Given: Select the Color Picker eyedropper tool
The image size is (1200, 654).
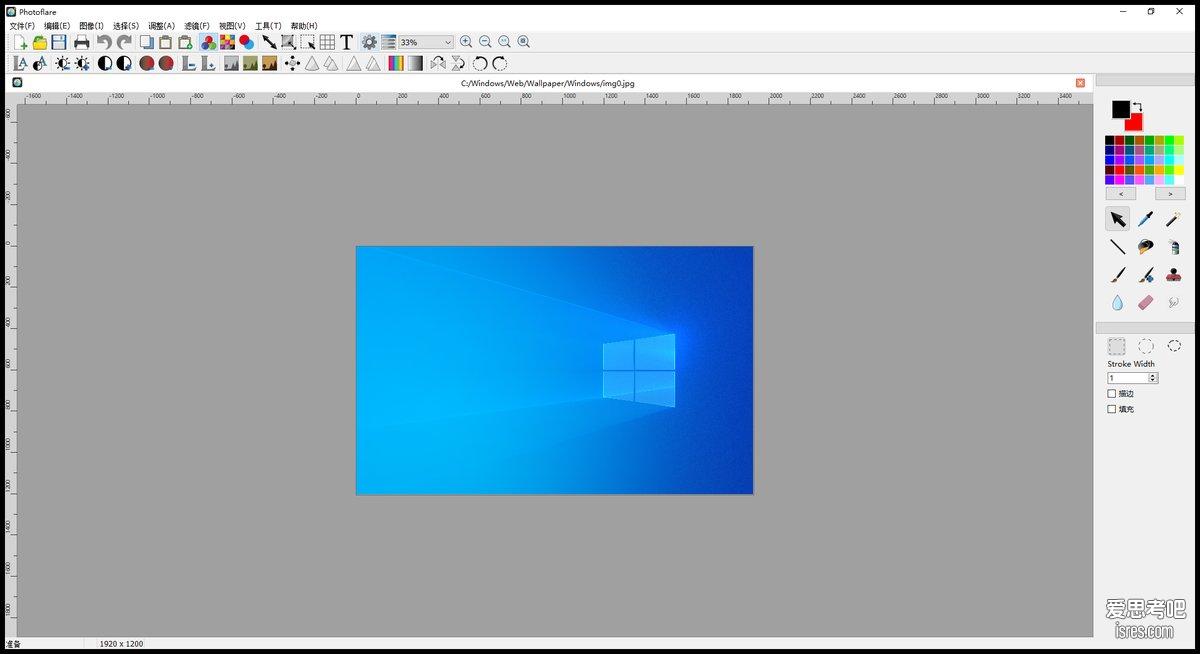Looking at the screenshot, I should coord(1146,219).
